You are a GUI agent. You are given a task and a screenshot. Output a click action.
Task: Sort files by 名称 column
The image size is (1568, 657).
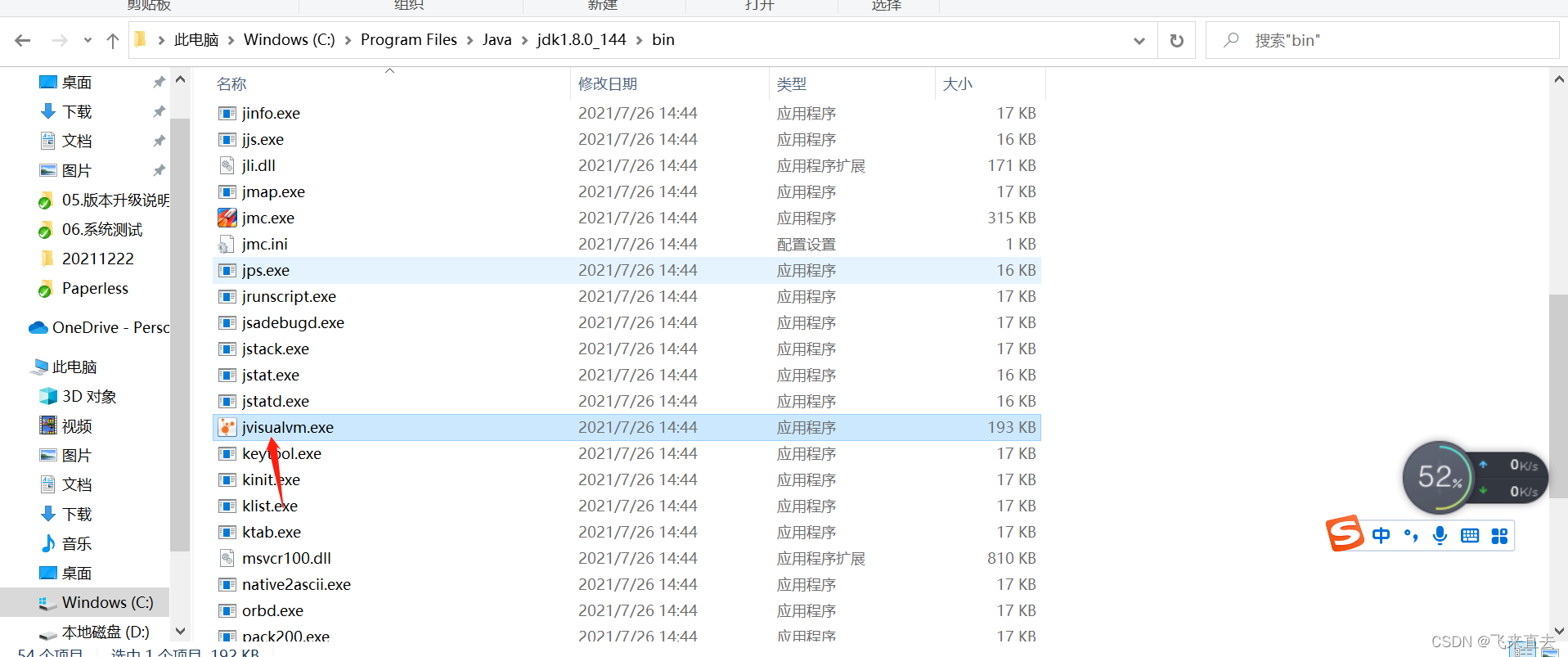pos(231,83)
